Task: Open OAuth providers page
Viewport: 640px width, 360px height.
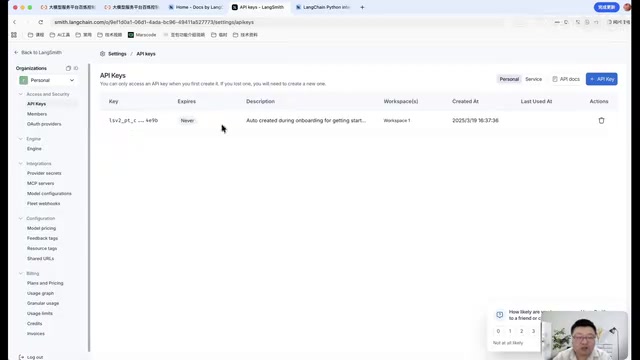Action: tap(44, 124)
